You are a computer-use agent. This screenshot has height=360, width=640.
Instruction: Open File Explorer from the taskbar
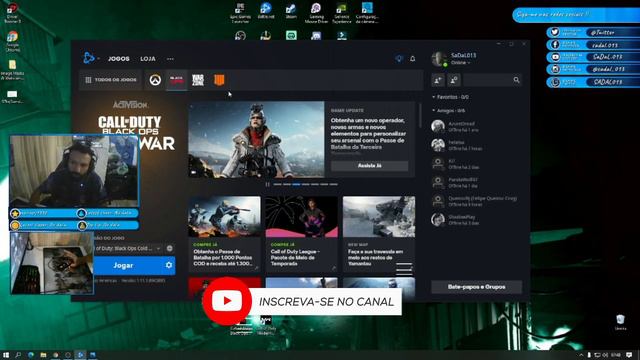tap(43, 356)
